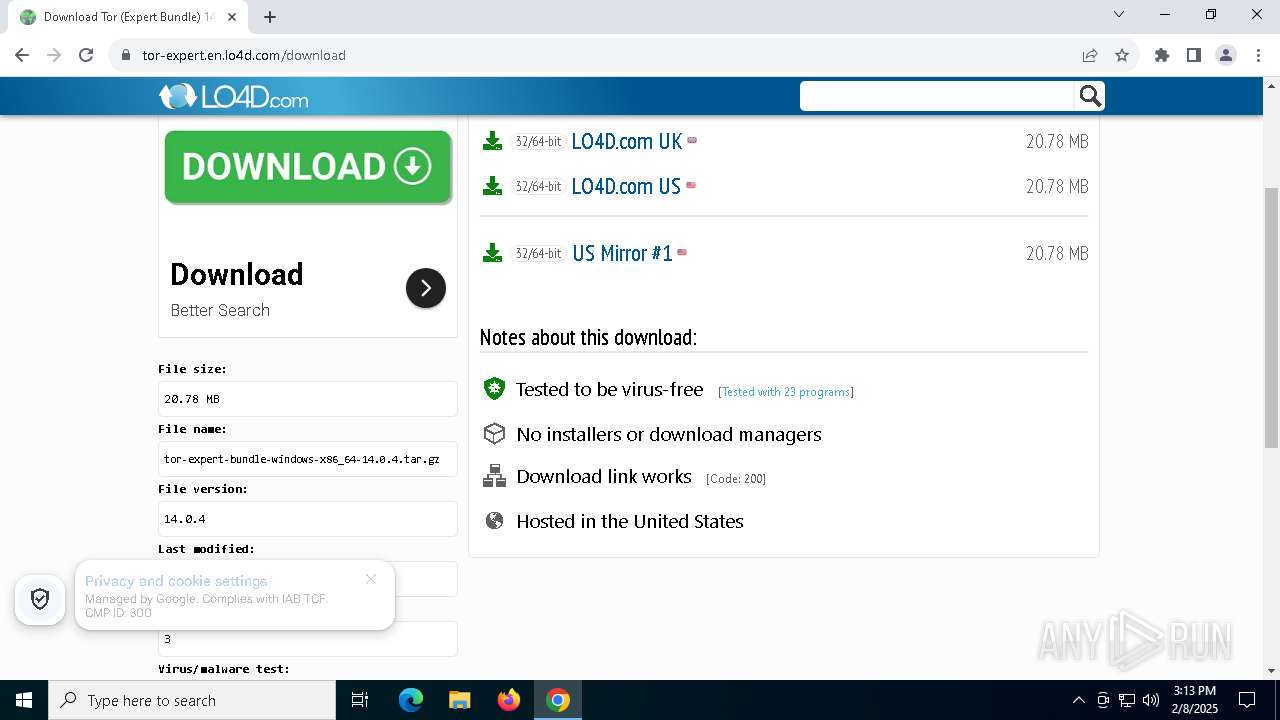Click the Chrome taskbar icon
The height and width of the screenshot is (720, 1280).
click(558, 700)
